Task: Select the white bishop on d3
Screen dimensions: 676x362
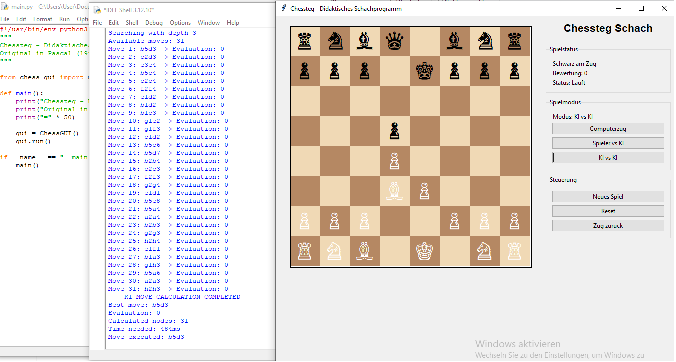Action: [394, 191]
